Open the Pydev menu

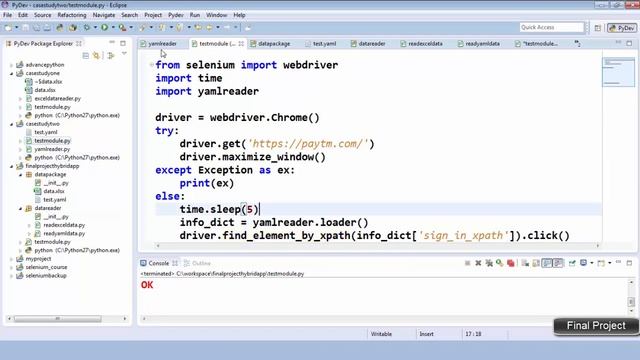pos(176,15)
